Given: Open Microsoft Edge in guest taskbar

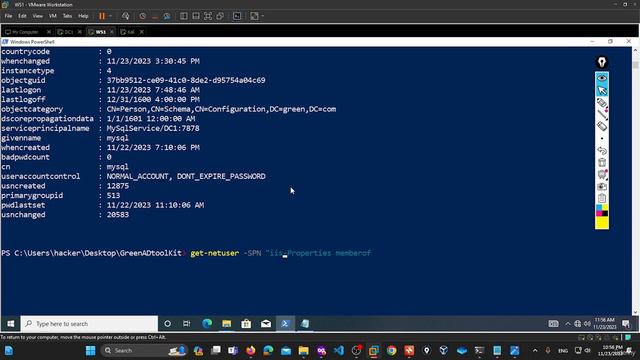Looking at the screenshot, I should click(x=207, y=324).
